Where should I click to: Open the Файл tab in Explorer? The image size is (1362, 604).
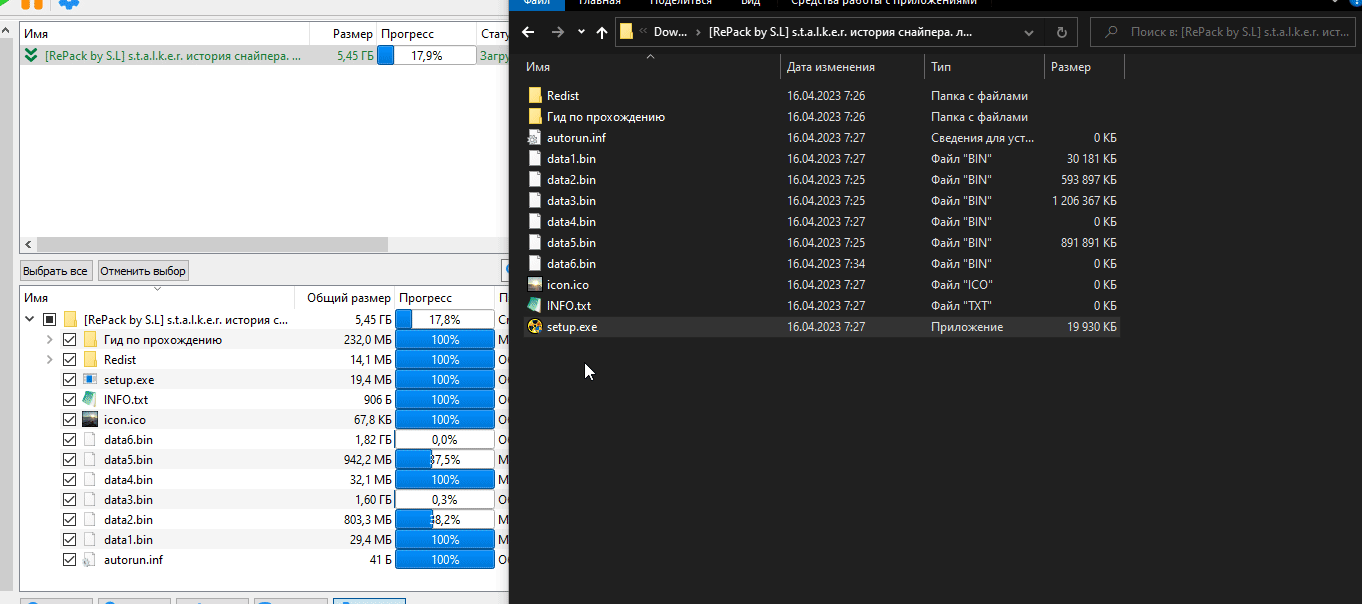[x=536, y=3]
